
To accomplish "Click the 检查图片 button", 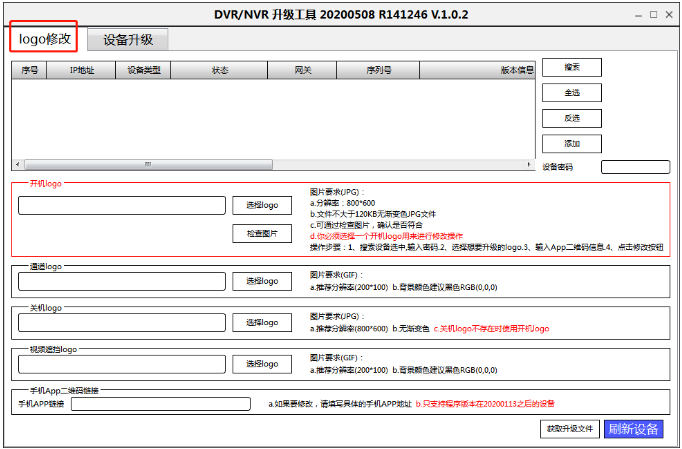I will click(x=262, y=234).
